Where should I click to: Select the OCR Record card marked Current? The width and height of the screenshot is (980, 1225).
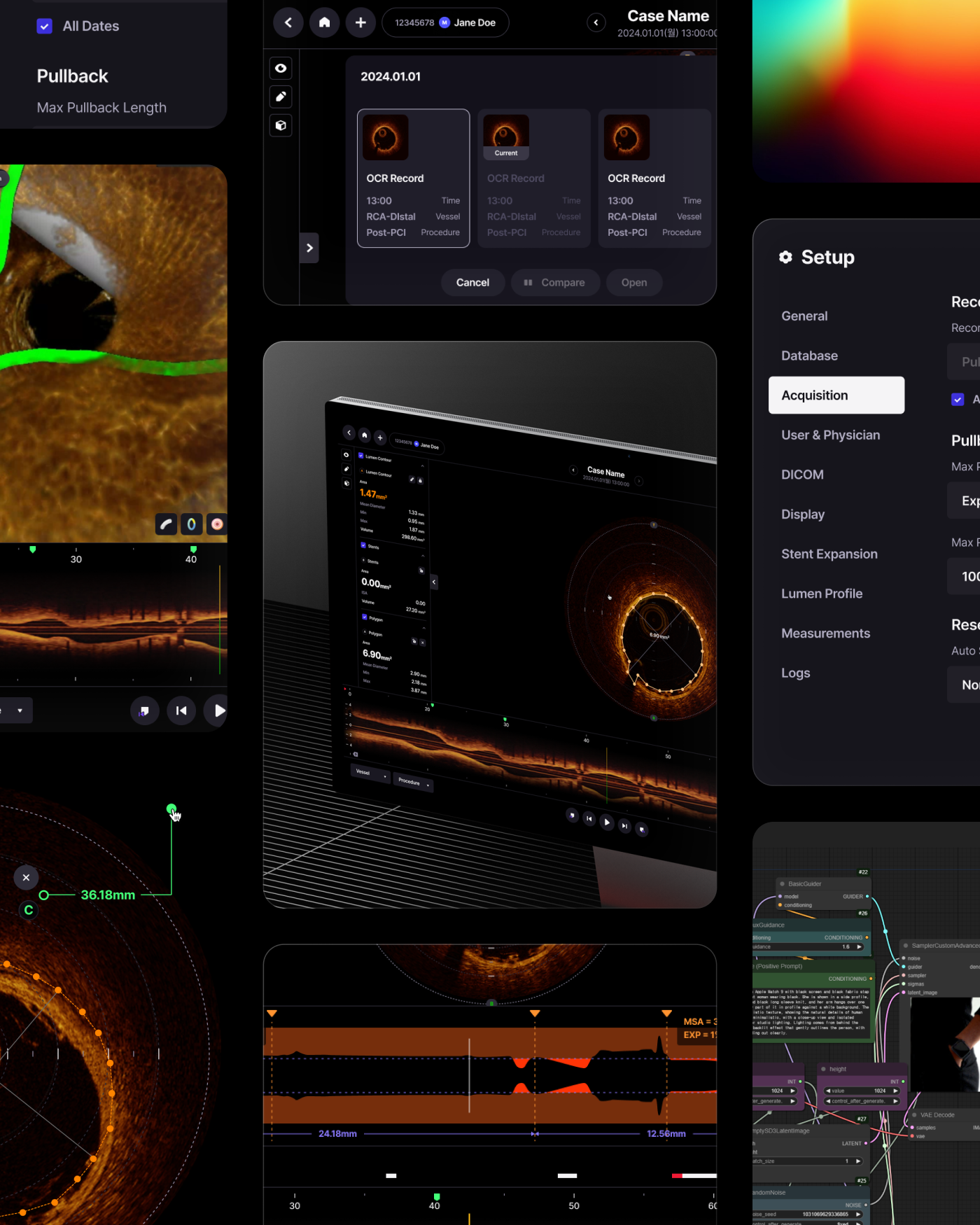tap(534, 178)
